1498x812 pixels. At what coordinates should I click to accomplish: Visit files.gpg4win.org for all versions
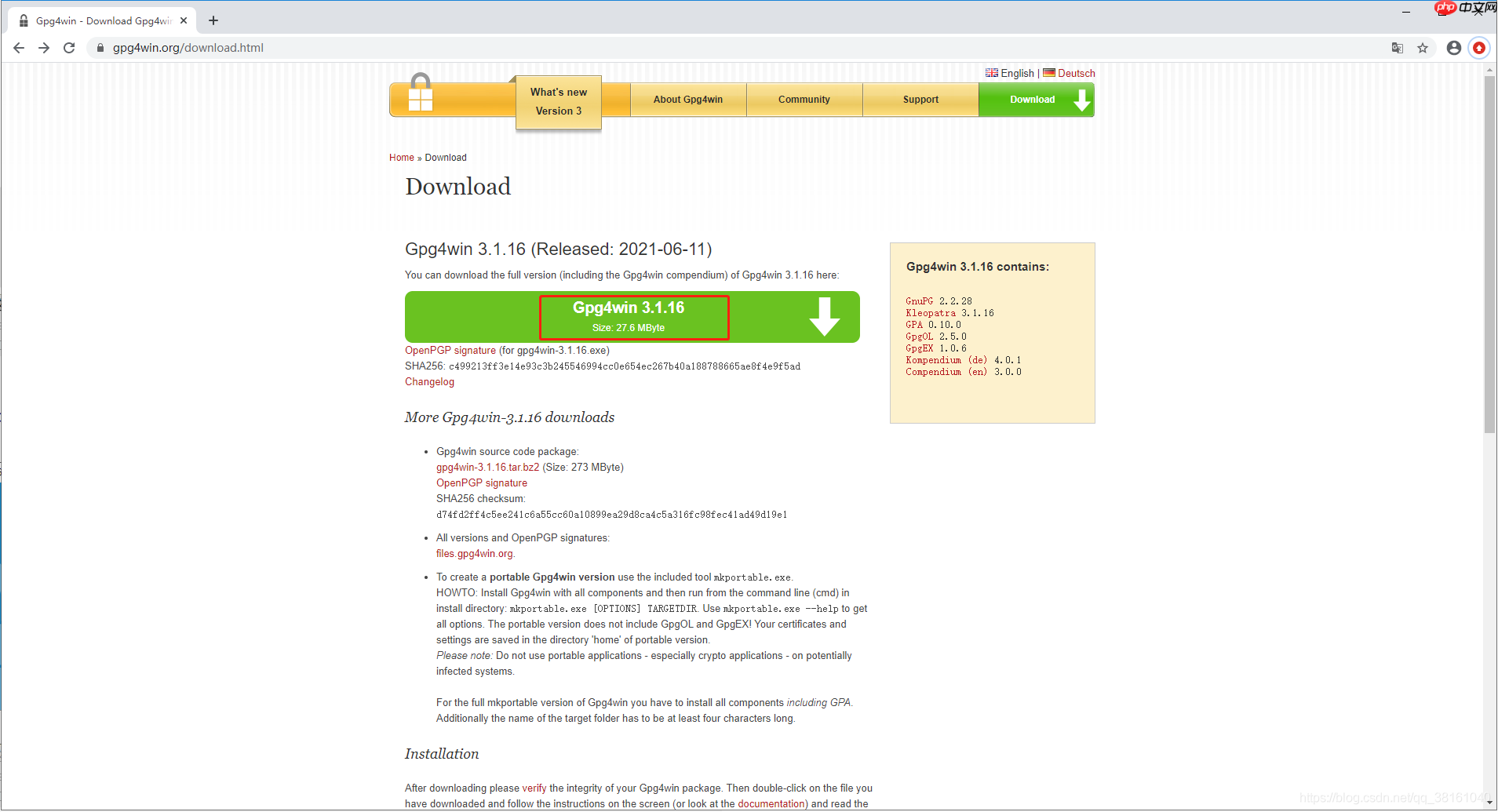[x=474, y=553]
